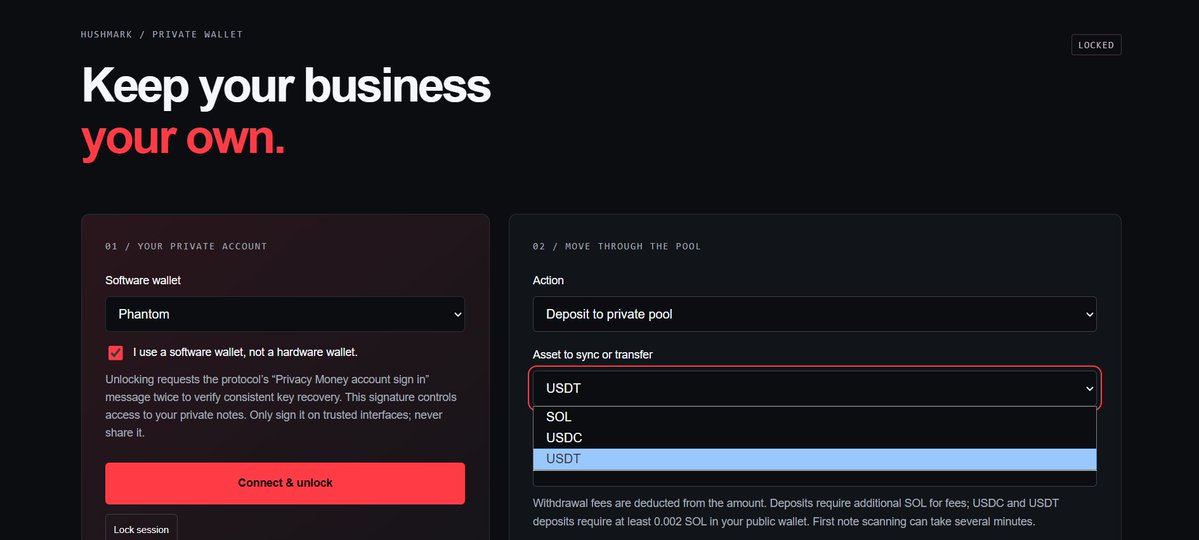Click the Connect & unlock button
This screenshot has height=540, width=1199.
tap(284, 483)
